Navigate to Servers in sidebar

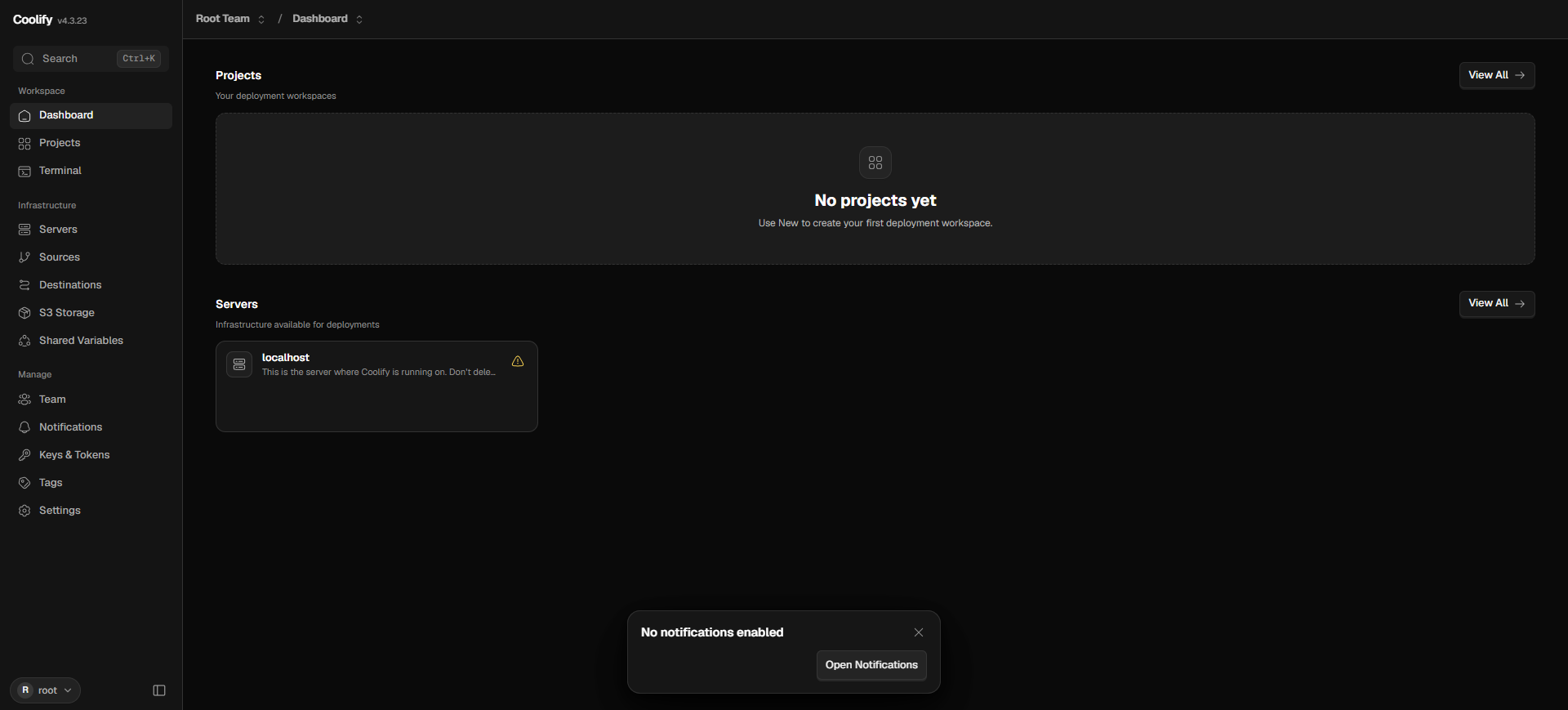(91, 230)
